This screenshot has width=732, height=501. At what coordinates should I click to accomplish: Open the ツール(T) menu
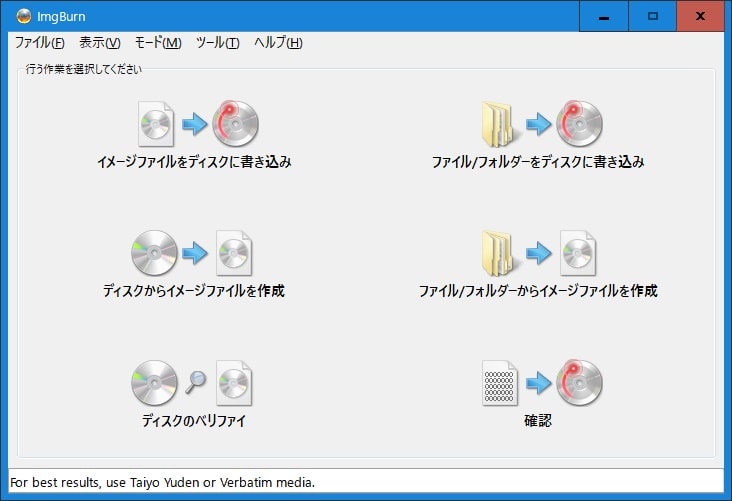[218, 42]
